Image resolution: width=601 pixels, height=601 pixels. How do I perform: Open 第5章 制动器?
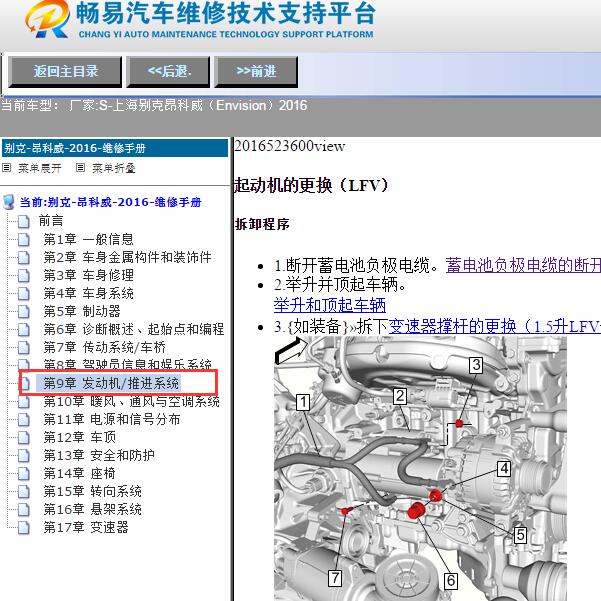click(82, 311)
